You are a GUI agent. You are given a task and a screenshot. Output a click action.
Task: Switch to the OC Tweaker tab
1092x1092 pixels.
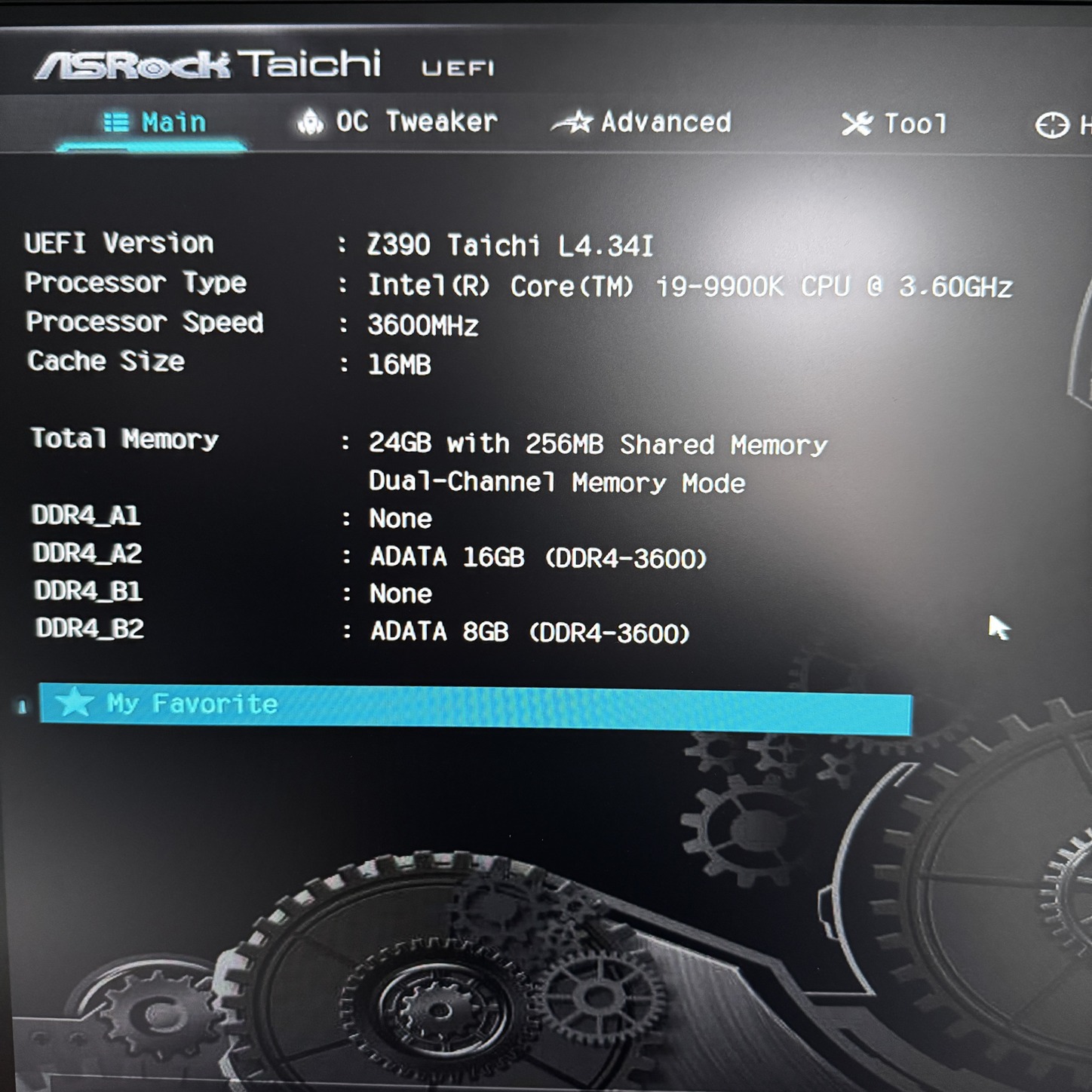(397, 121)
